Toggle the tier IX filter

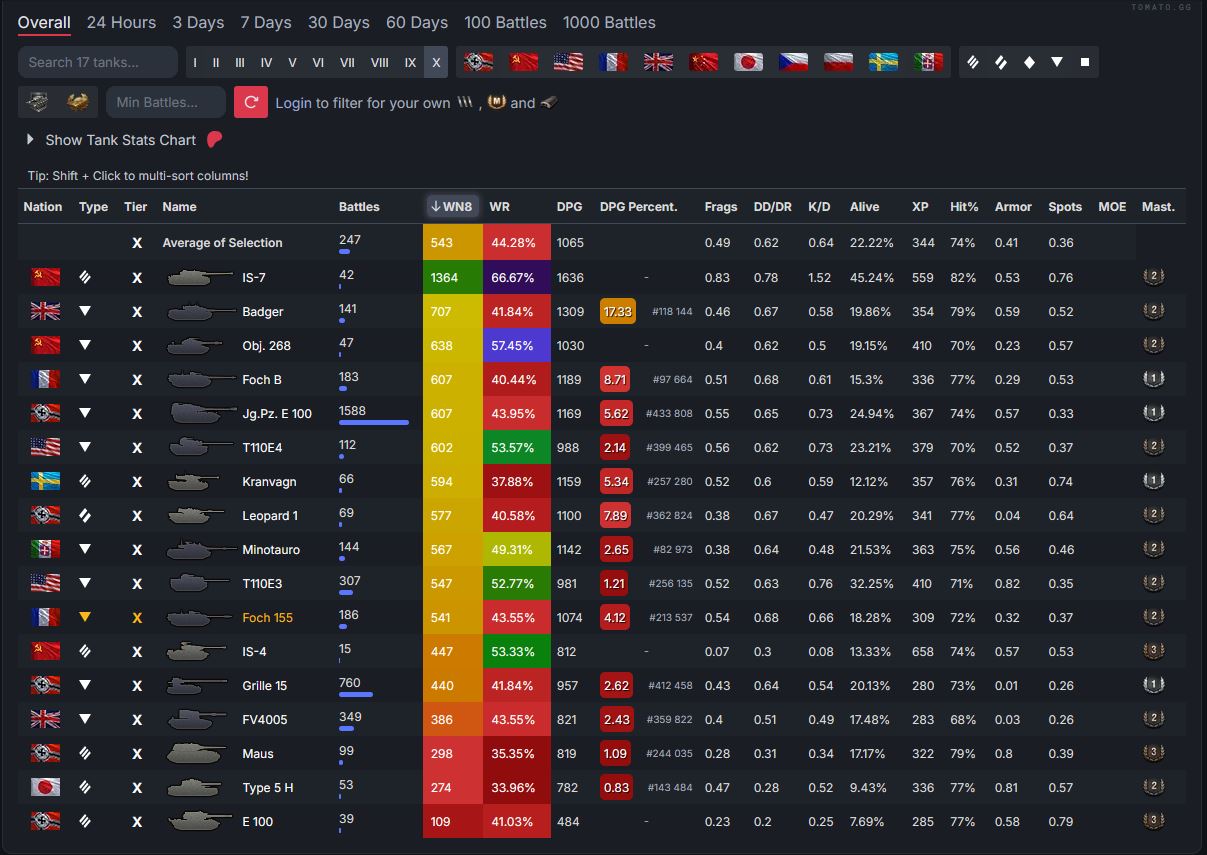tap(410, 62)
